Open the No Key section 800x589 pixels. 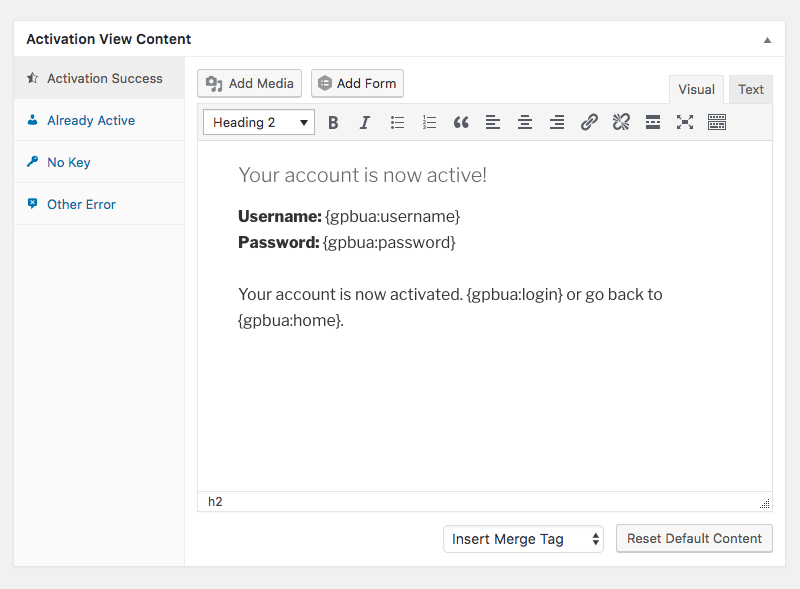tap(99, 162)
